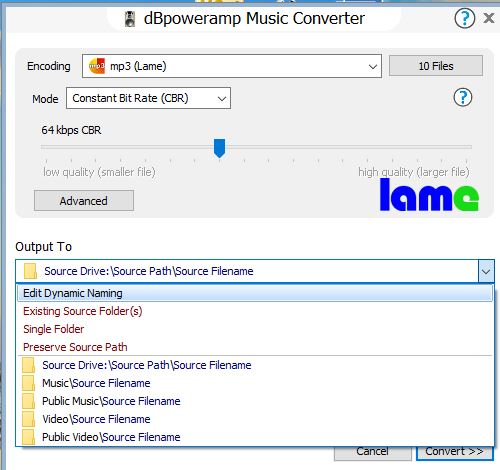Click the encoder settings help icon
The height and width of the screenshot is (470, 500).
(463, 98)
